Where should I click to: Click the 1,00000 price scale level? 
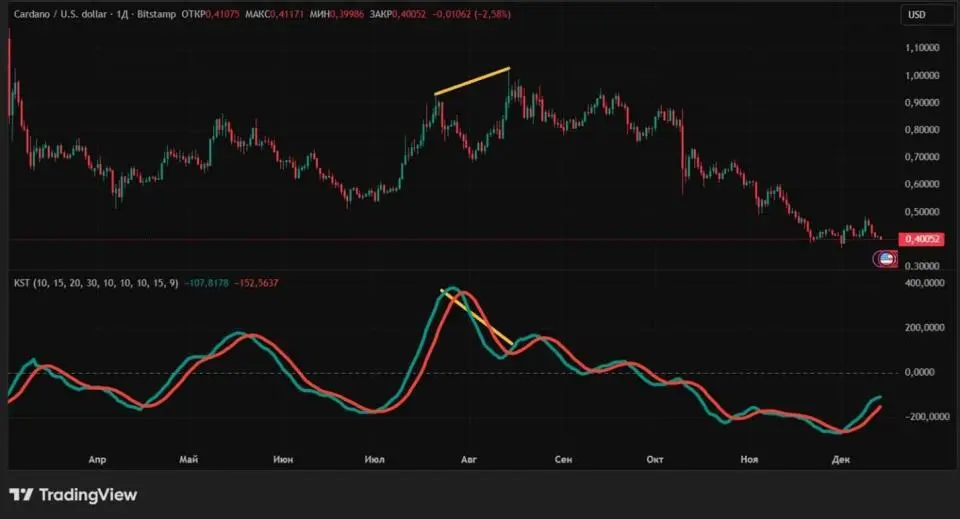[921, 76]
